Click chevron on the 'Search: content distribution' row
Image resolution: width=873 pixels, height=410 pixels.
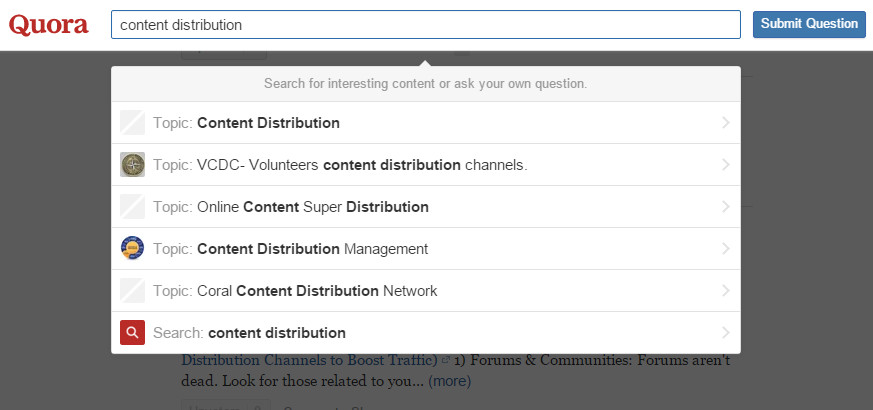(725, 333)
